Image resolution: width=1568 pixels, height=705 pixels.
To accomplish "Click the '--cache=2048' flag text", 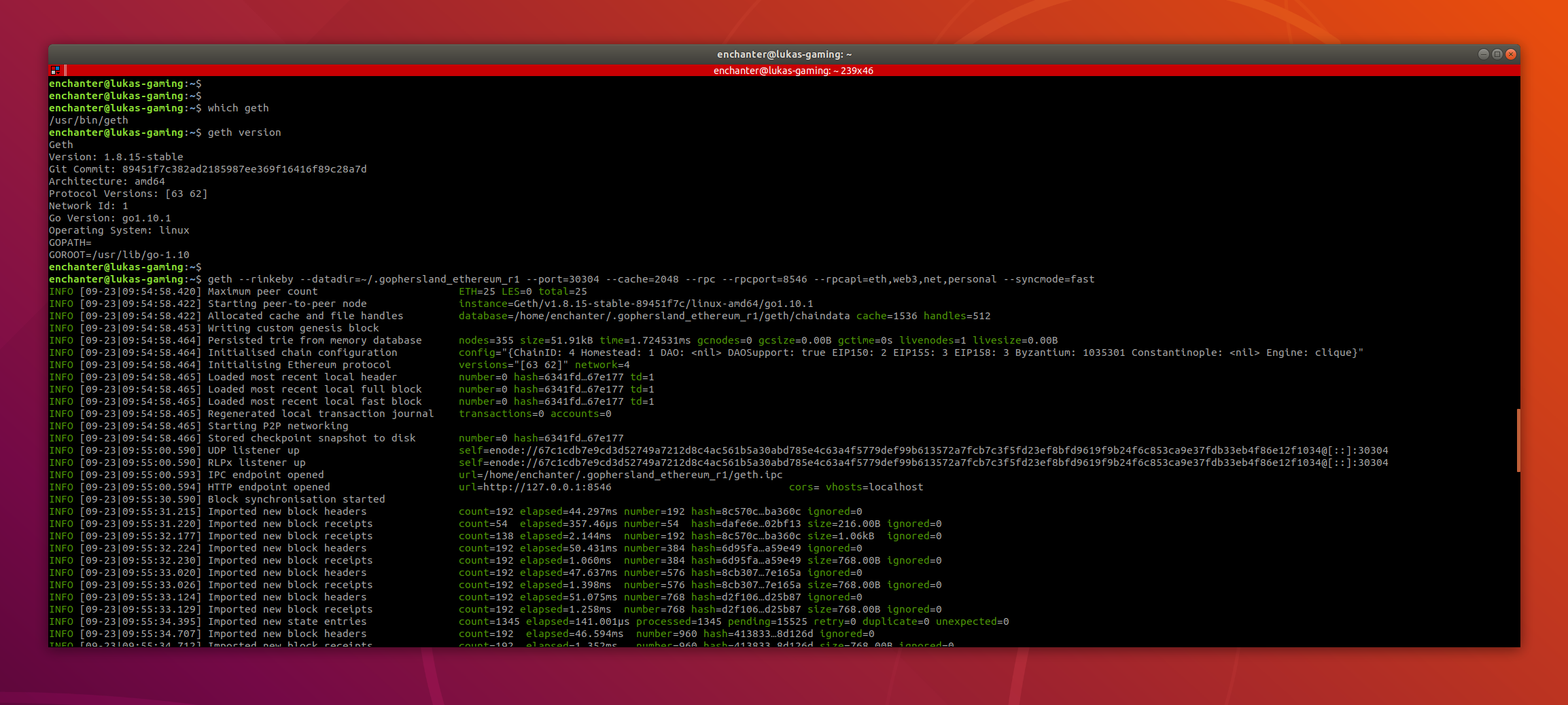I will click(642, 279).
